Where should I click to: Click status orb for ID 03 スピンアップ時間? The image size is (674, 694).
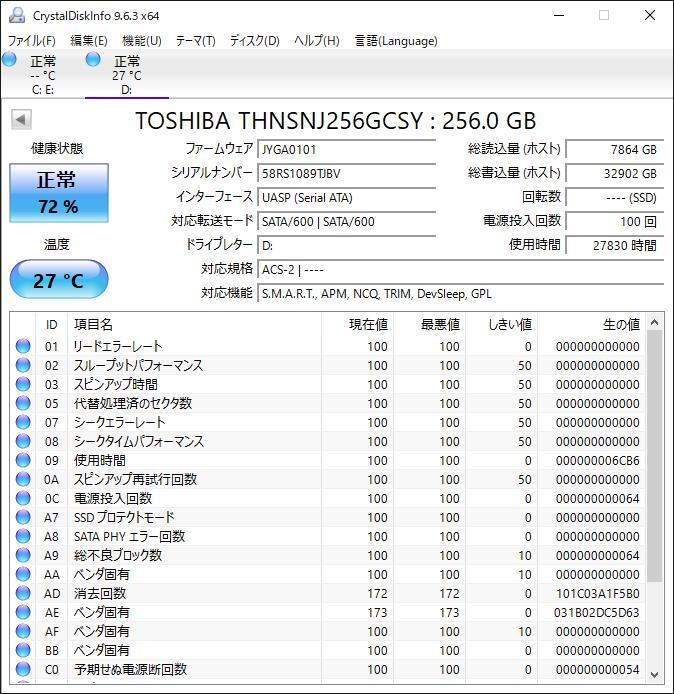[x=23, y=384]
